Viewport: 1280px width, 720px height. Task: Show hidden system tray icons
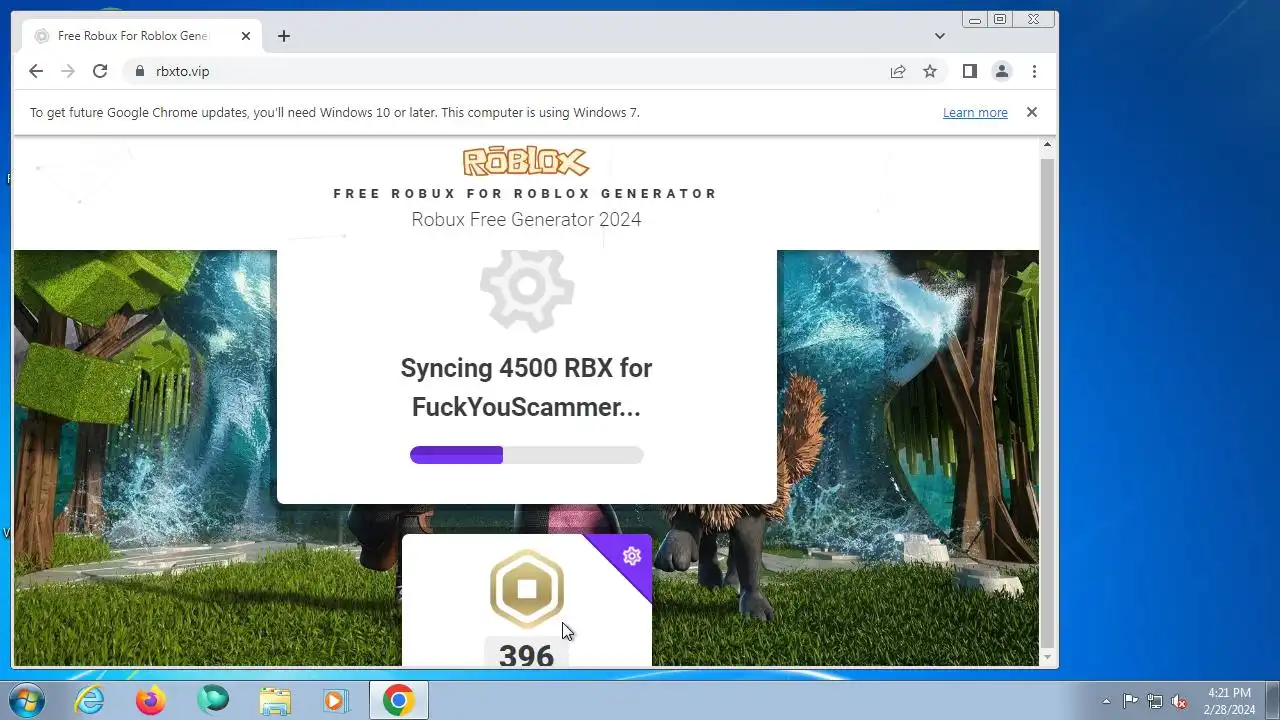point(1106,701)
